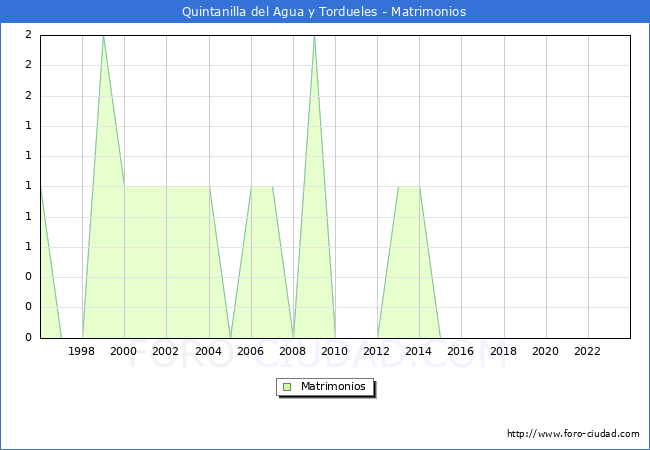Select the 2002 x-axis label
Screen dimensions: 650x450
[165, 351]
